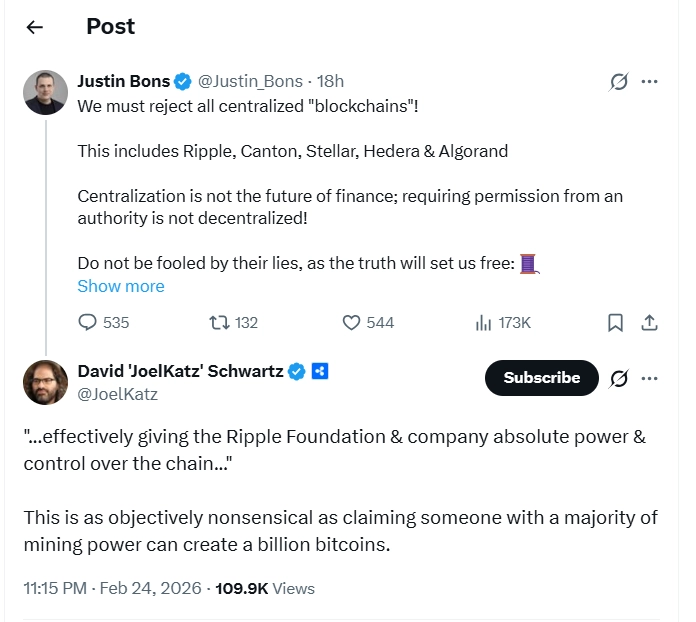Open Grok icon on Justin Bons post

619,82
